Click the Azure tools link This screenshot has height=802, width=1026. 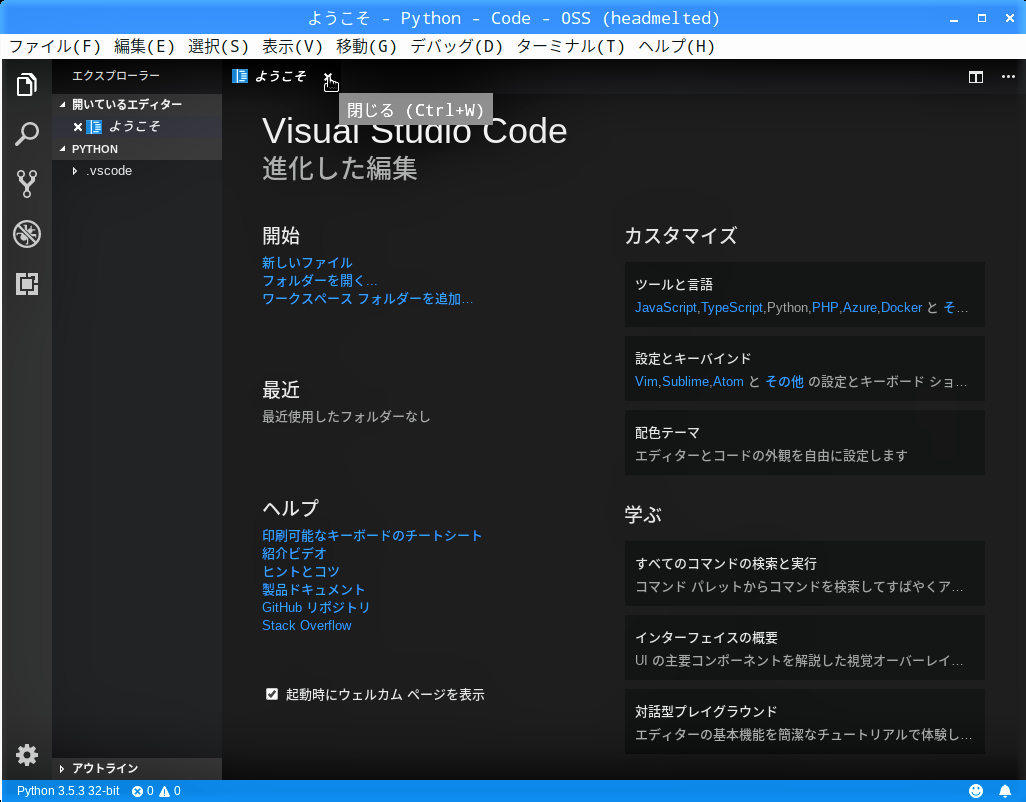[x=860, y=307]
